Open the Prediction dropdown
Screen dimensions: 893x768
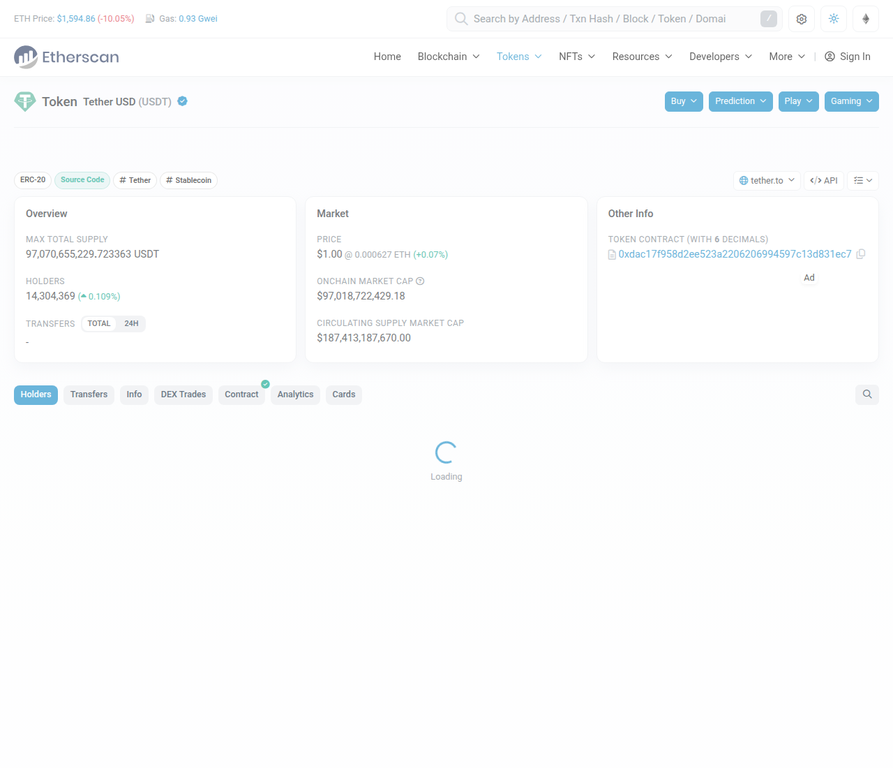click(740, 101)
